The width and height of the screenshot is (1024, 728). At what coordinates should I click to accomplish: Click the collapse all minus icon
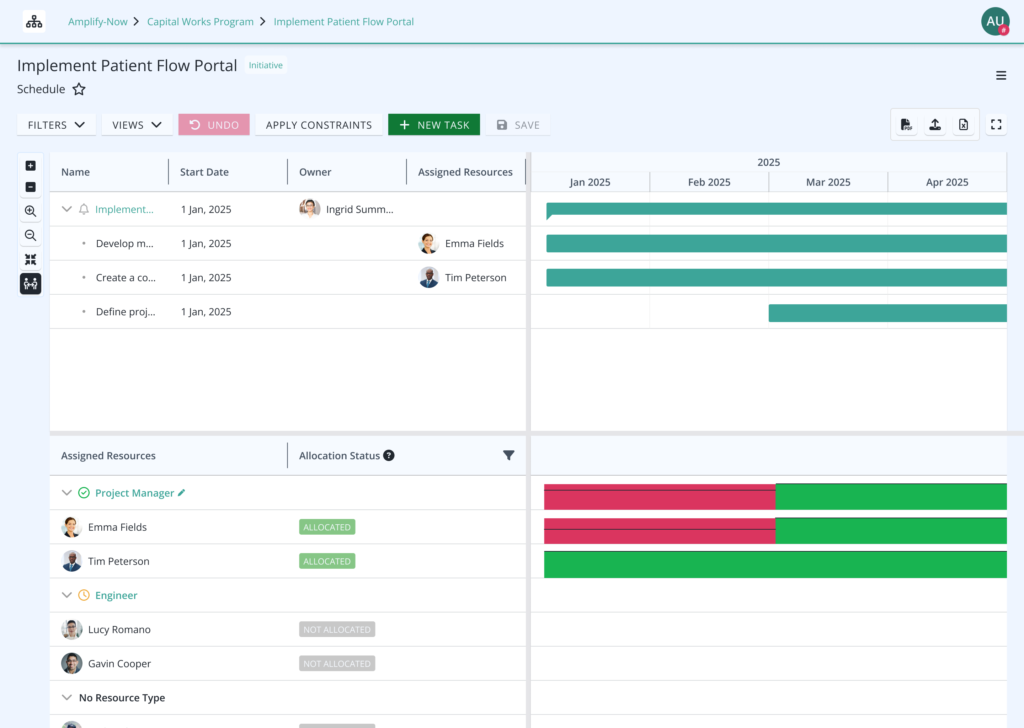coord(30,187)
